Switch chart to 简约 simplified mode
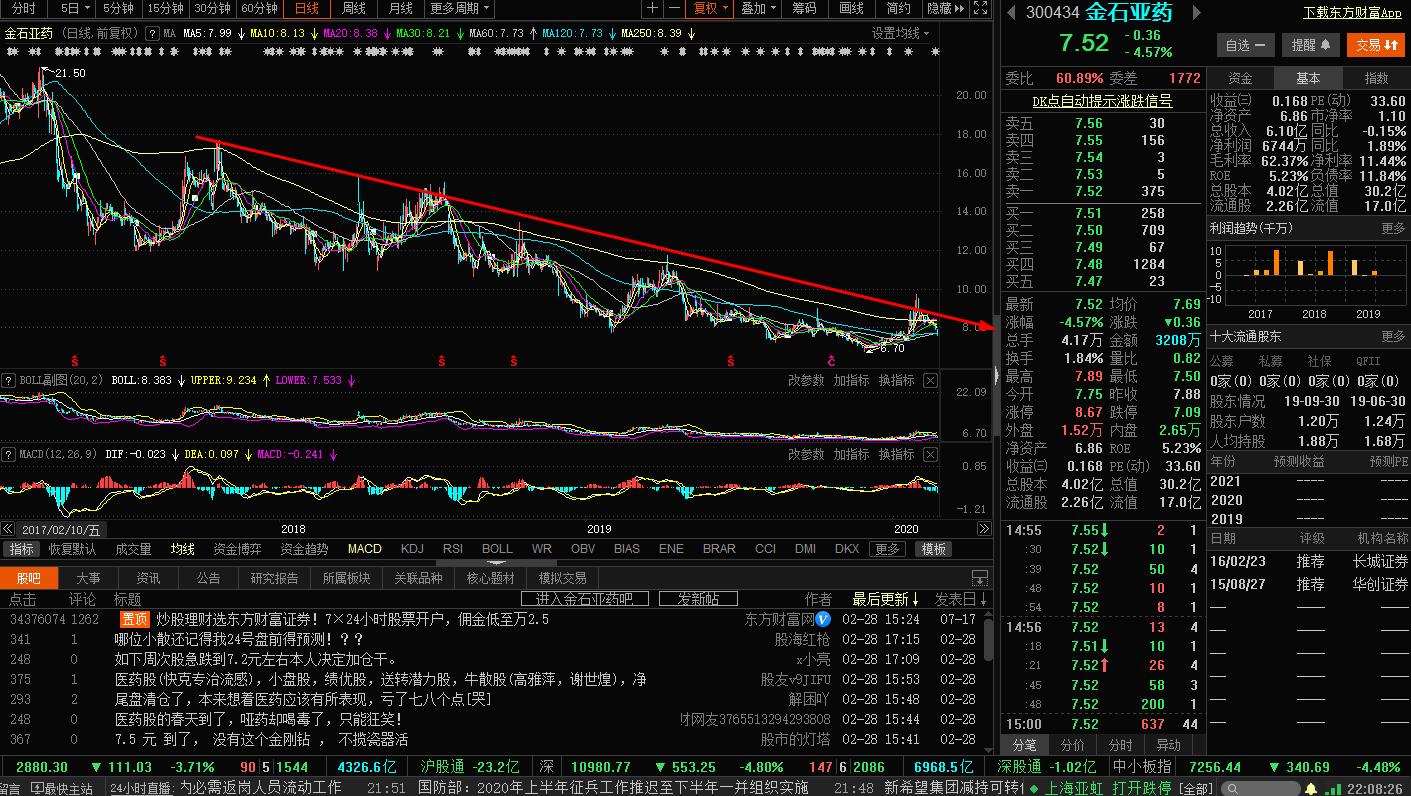The height and width of the screenshot is (796, 1411). tap(897, 9)
